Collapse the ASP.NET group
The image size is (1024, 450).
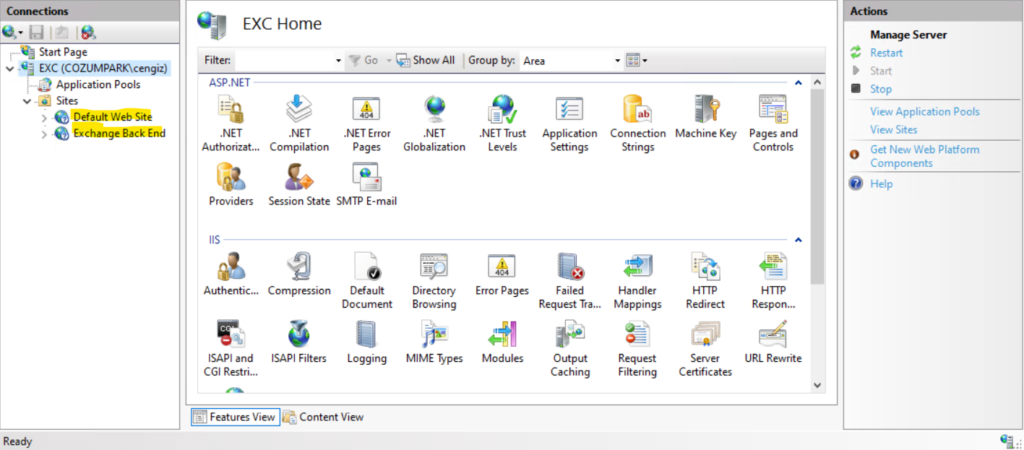pyautogui.click(x=798, y=83)
